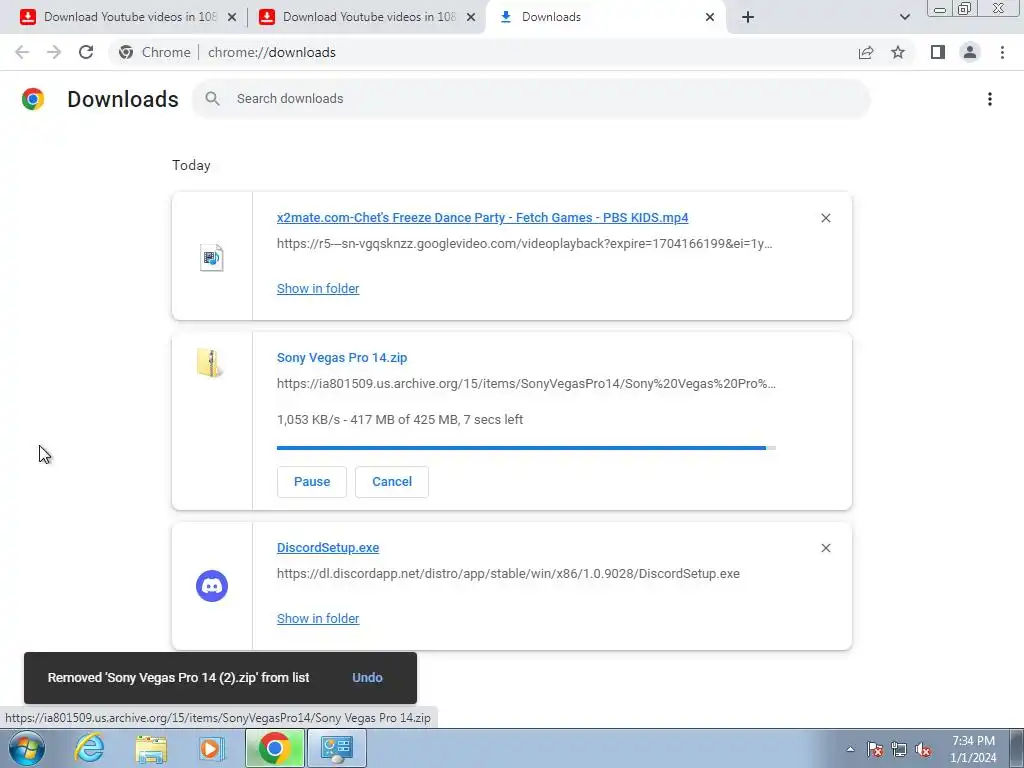This screenshot has width=1024, height=768.
Task: Remove the DiscordSetup.exe entry from list
Action: click(825, 548)
